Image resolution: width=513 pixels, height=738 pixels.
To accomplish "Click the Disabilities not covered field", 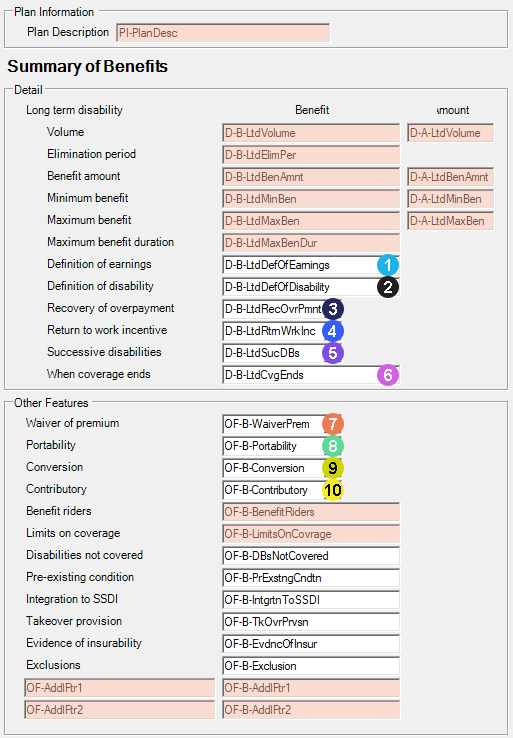I will [x=311, y=556].
